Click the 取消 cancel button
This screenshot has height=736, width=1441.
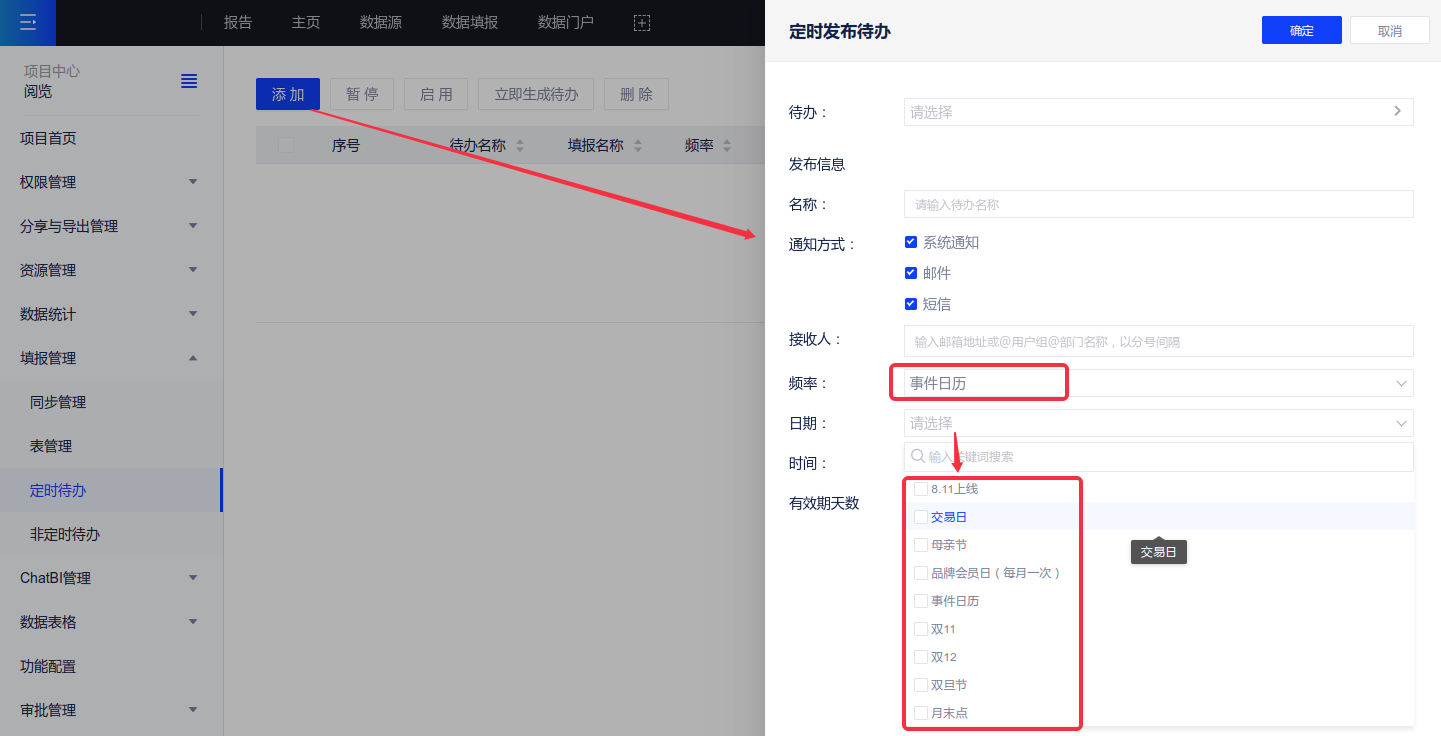(x=1389, y=31)
